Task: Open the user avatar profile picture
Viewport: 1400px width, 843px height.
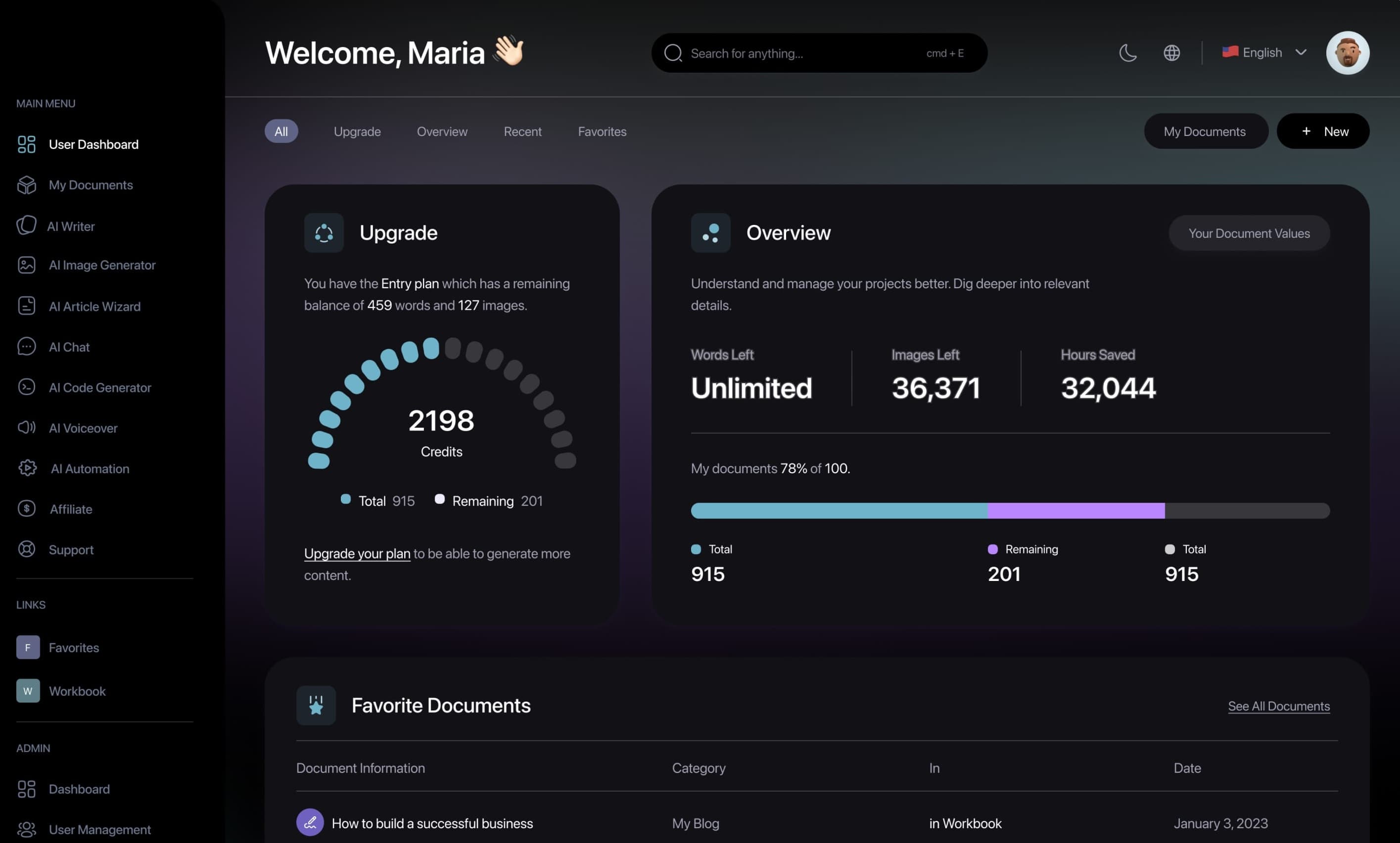Action: [1348, 52]
